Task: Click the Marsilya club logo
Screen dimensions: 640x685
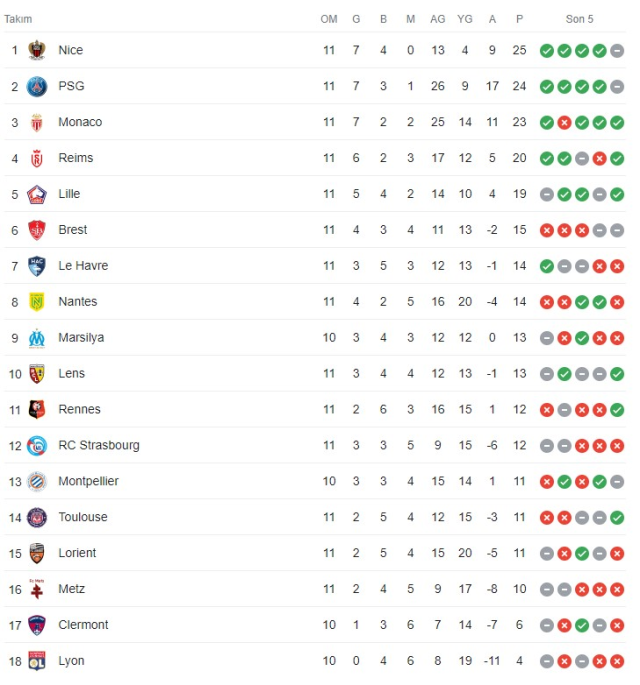Action: (x=37, y=338)
